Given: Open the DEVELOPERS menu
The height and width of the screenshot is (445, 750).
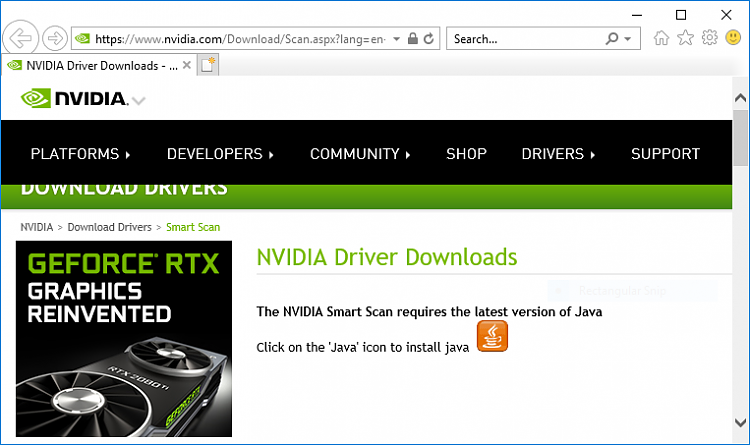Looking at the screenshot, I should [x=220, y=154].
